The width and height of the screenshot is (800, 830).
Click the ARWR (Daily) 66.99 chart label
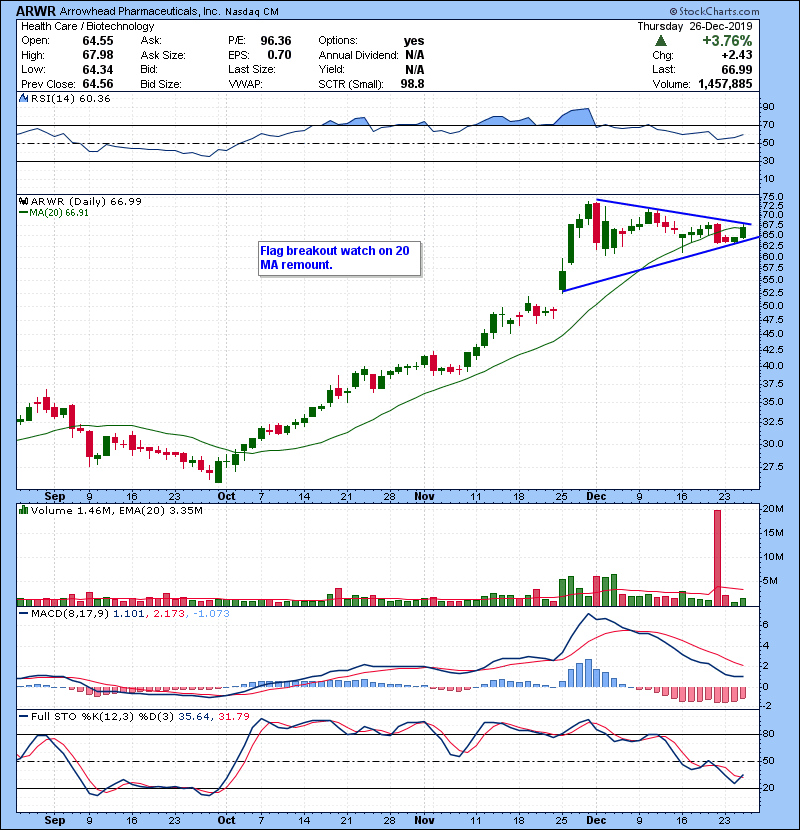pos(86,201)
